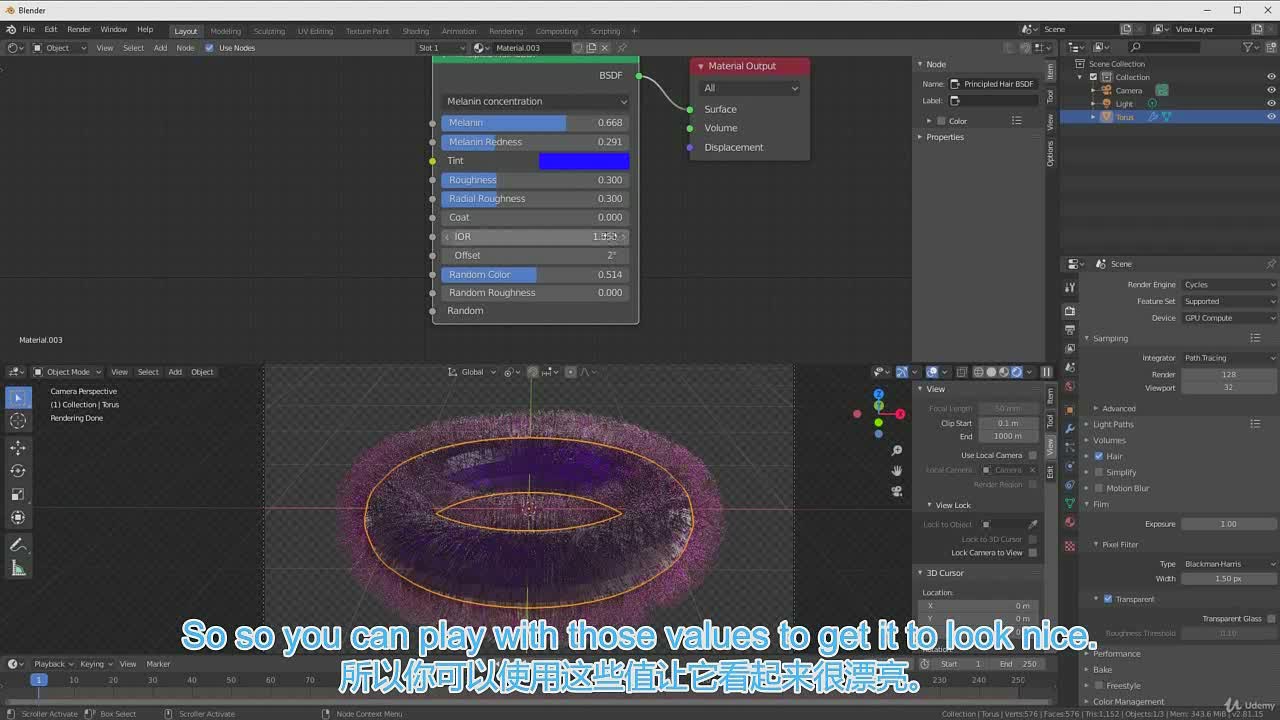Viewport: 1280px width, 720px height.
Task: Open the Material properties sphere tab
Action: tap(1070, 522)
